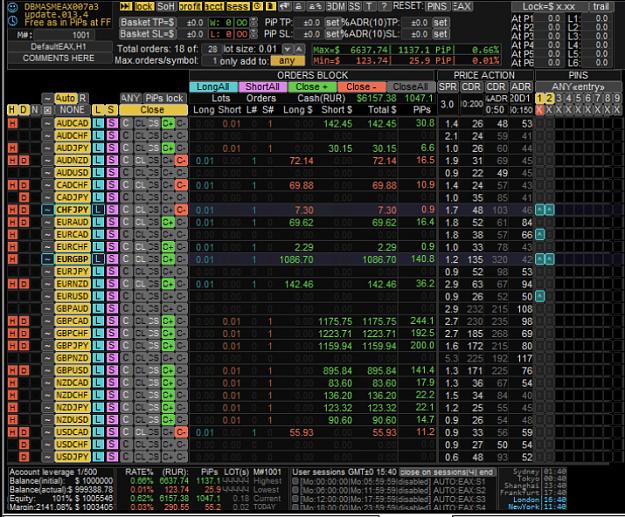The width and height of the screenshot is (625, 517).
Task: Toggle the H flag on the AUDCAD row
Action: [x=13, y=123]
